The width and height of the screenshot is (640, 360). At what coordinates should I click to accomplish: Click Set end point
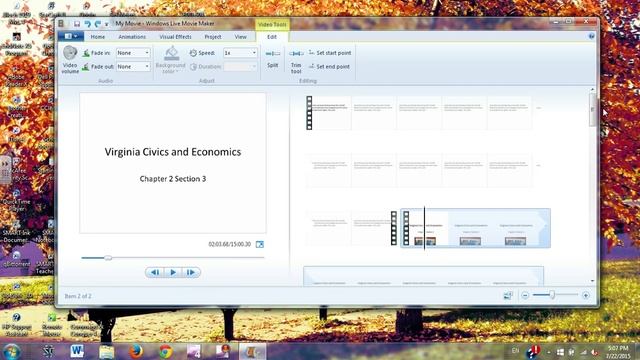pos(329,67)
